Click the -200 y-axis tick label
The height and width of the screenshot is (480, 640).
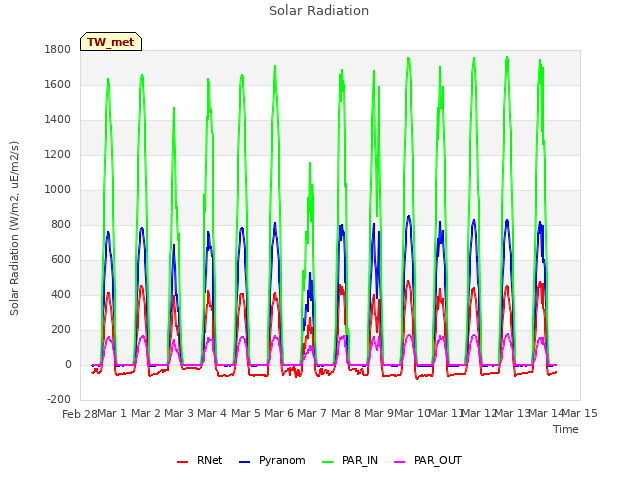[59, 399]
